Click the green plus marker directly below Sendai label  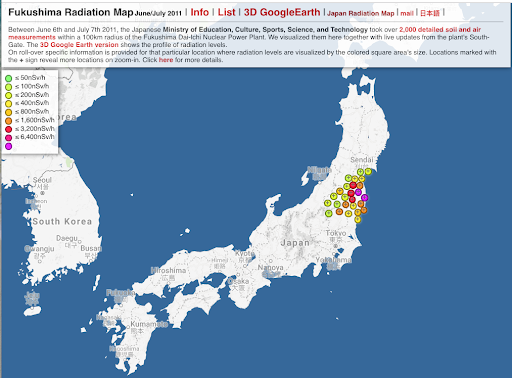(360, 172)
